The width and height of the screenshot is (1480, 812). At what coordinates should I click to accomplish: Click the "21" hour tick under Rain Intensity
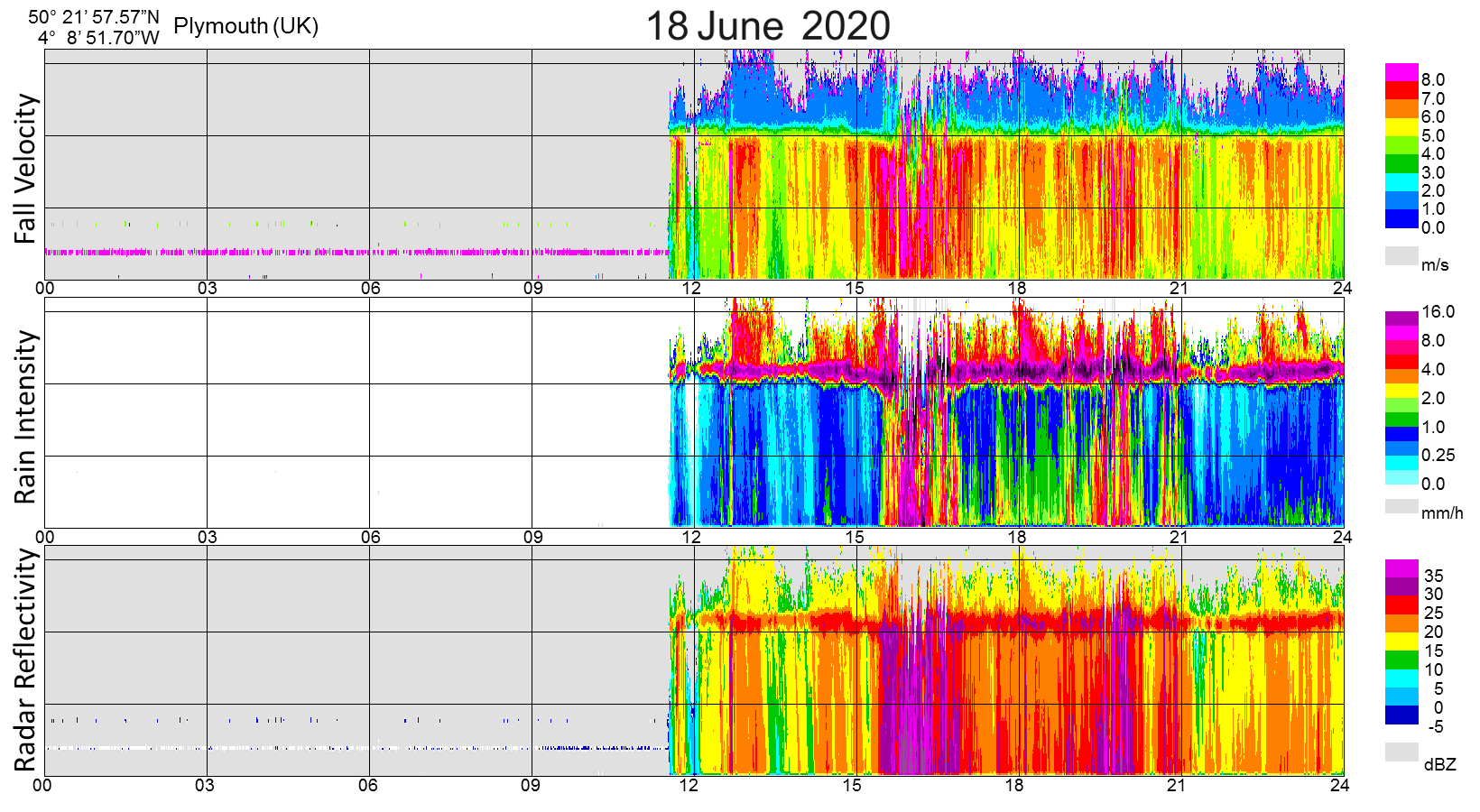pos(1179,537)
